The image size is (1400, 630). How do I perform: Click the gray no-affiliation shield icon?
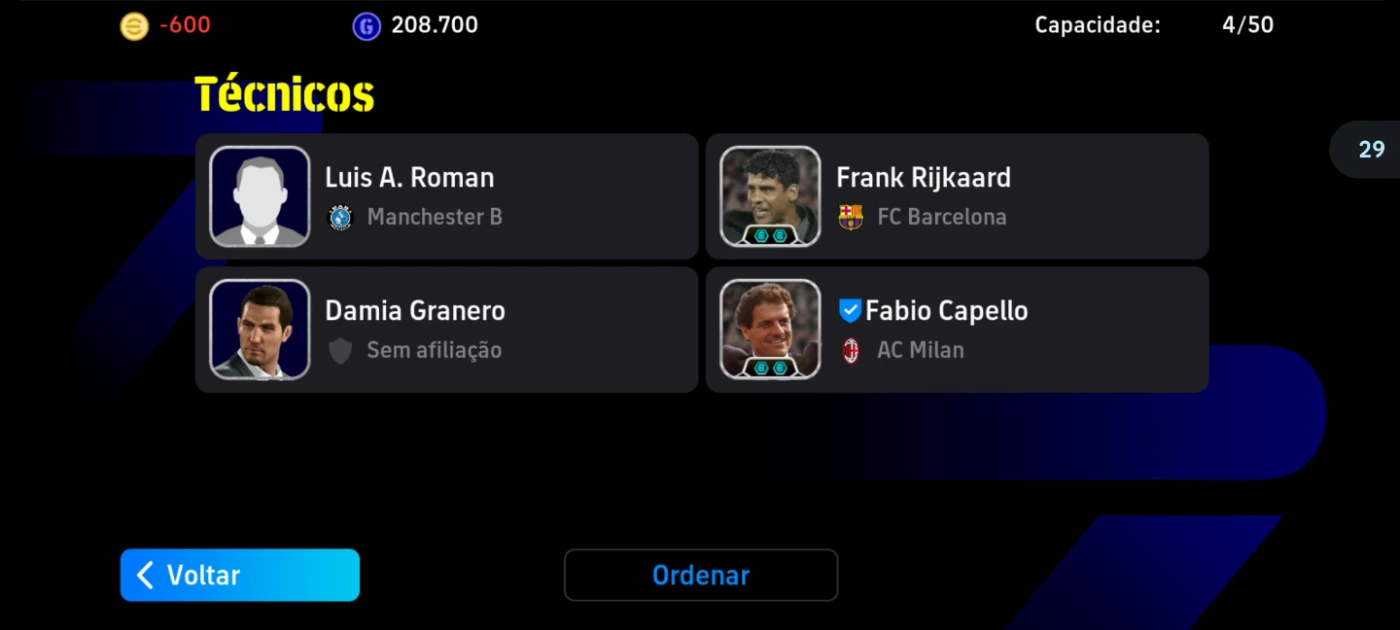point(341,350)
